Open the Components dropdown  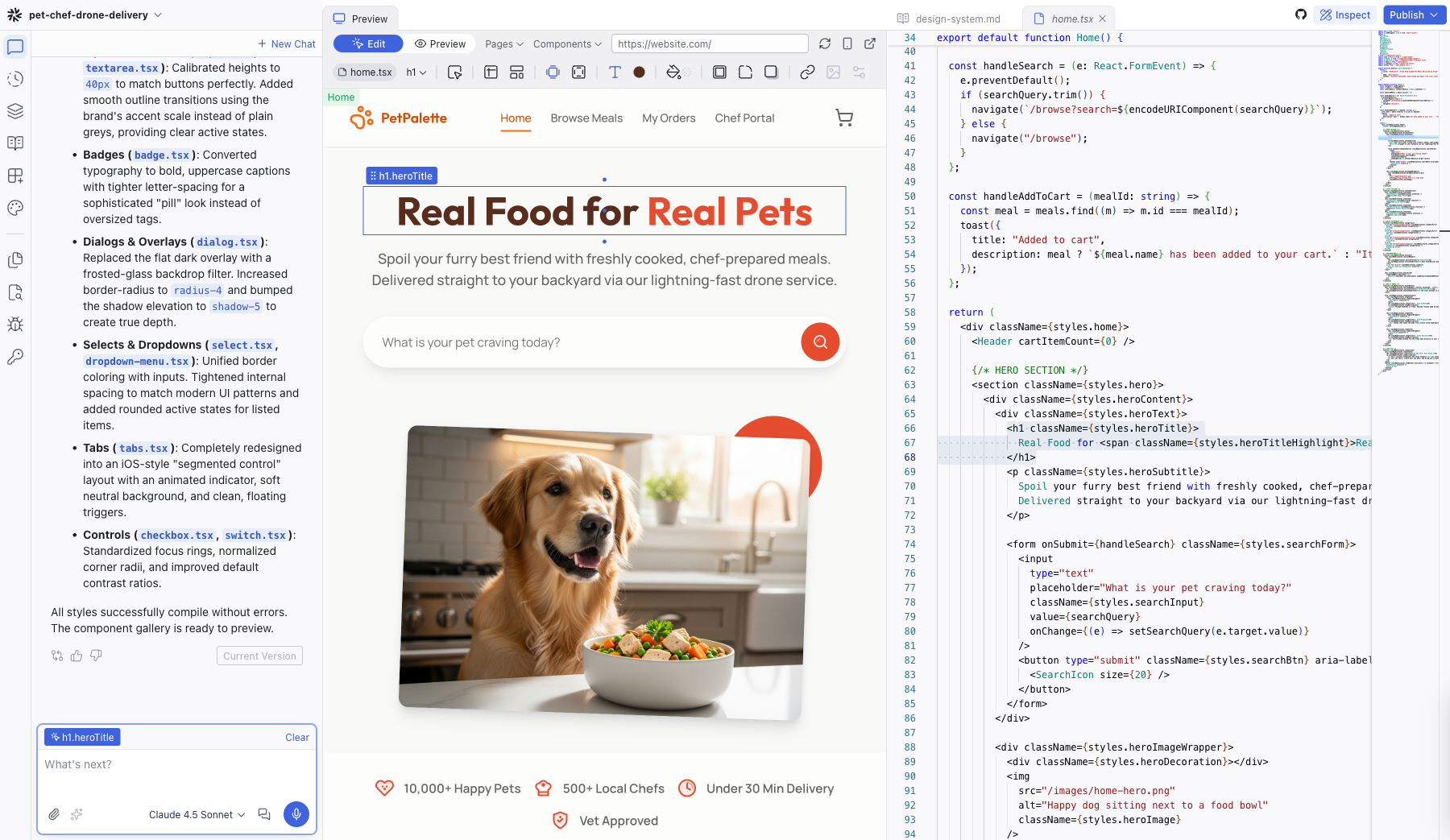click(567, 43)
